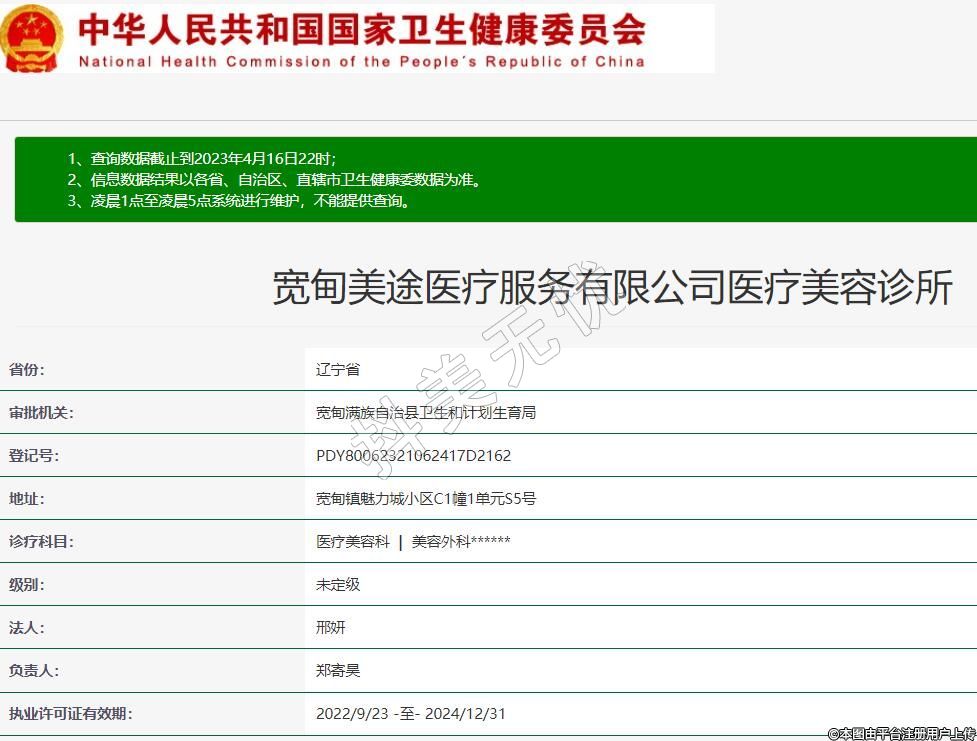
Task: Click the Chinese title 中华人民共和国国家卫生健康委员会
Action: pos(361,29)
